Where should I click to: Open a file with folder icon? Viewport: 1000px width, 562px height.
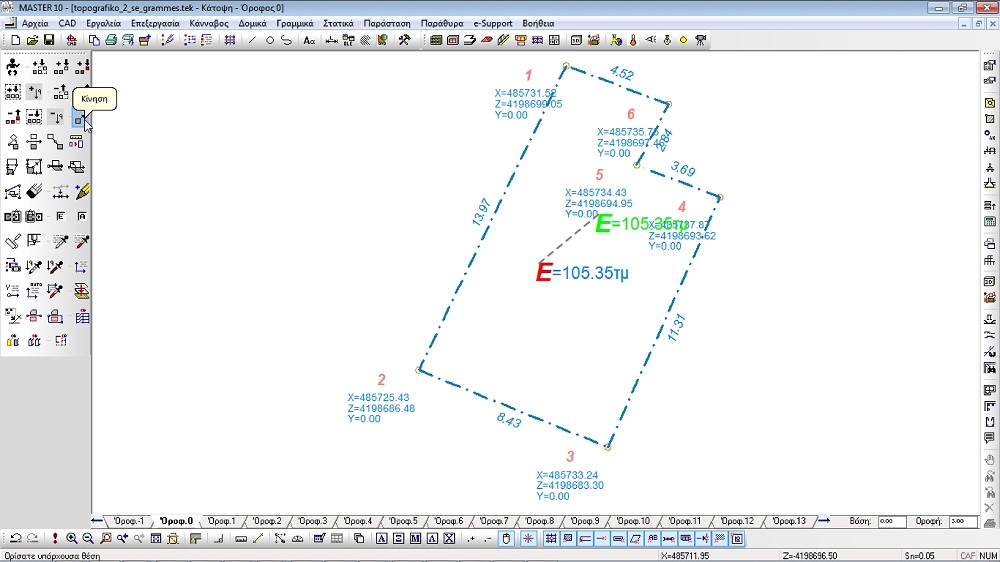[x=32, y=40]
